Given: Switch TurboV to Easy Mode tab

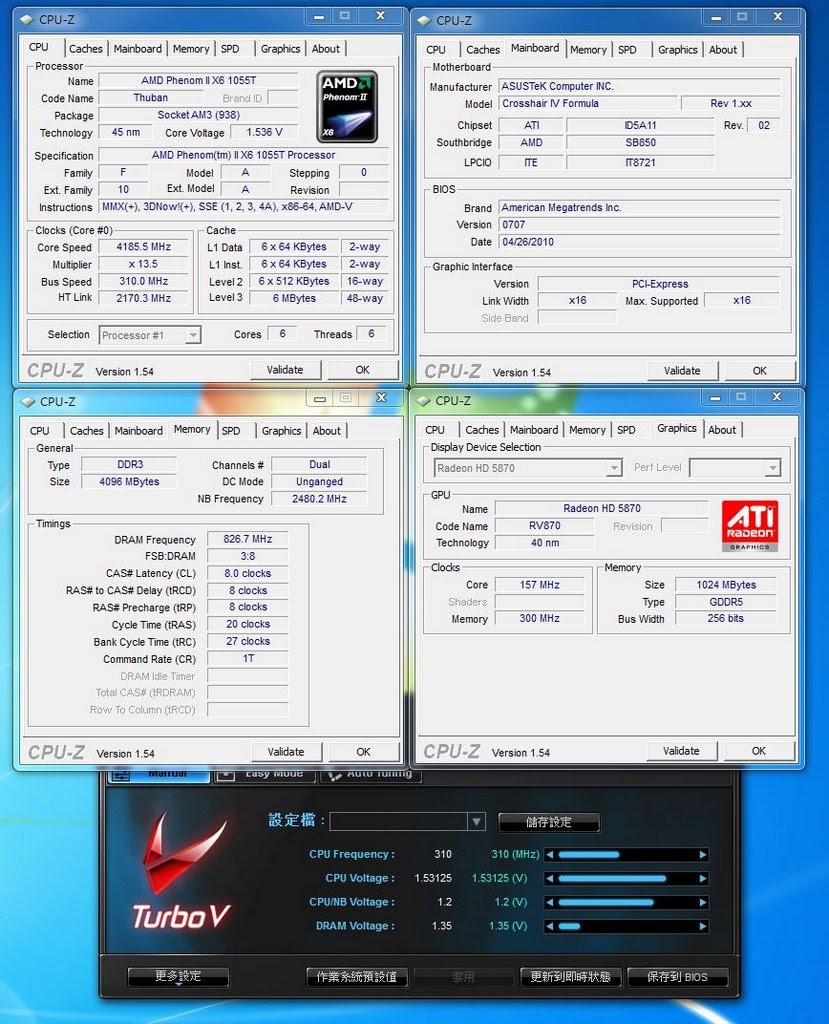Looking at the screenshot, I should tap(266, 774).
